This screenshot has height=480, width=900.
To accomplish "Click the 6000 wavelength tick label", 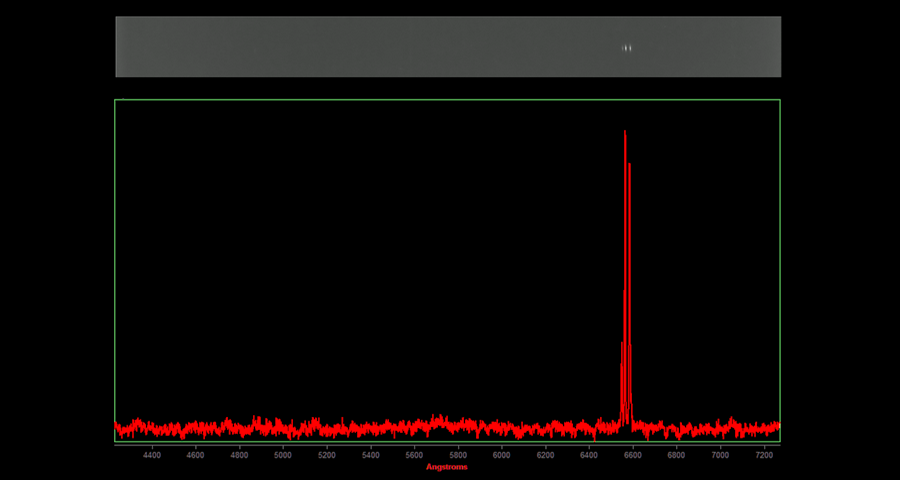I will pos(502,455).
